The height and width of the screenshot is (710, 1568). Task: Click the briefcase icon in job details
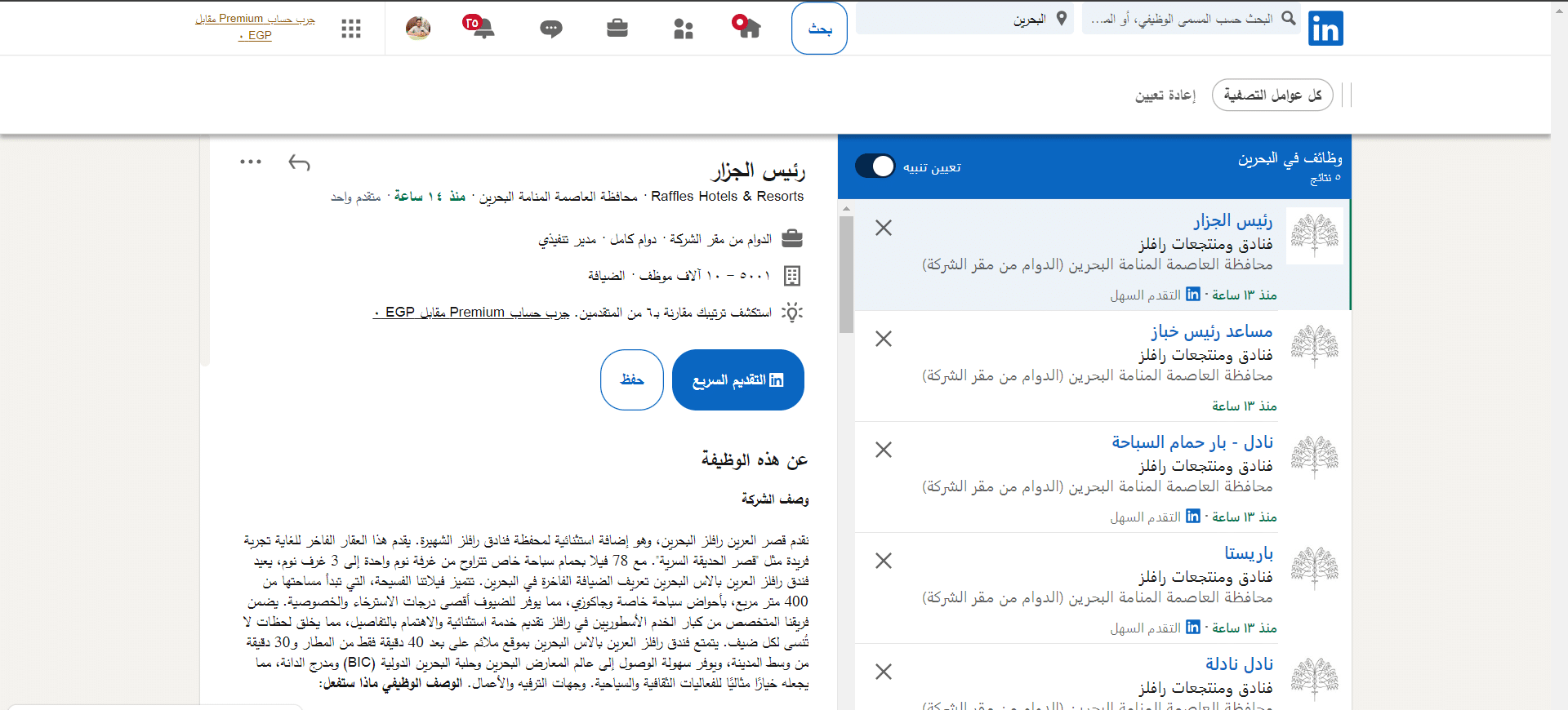(x=792, y=239)
